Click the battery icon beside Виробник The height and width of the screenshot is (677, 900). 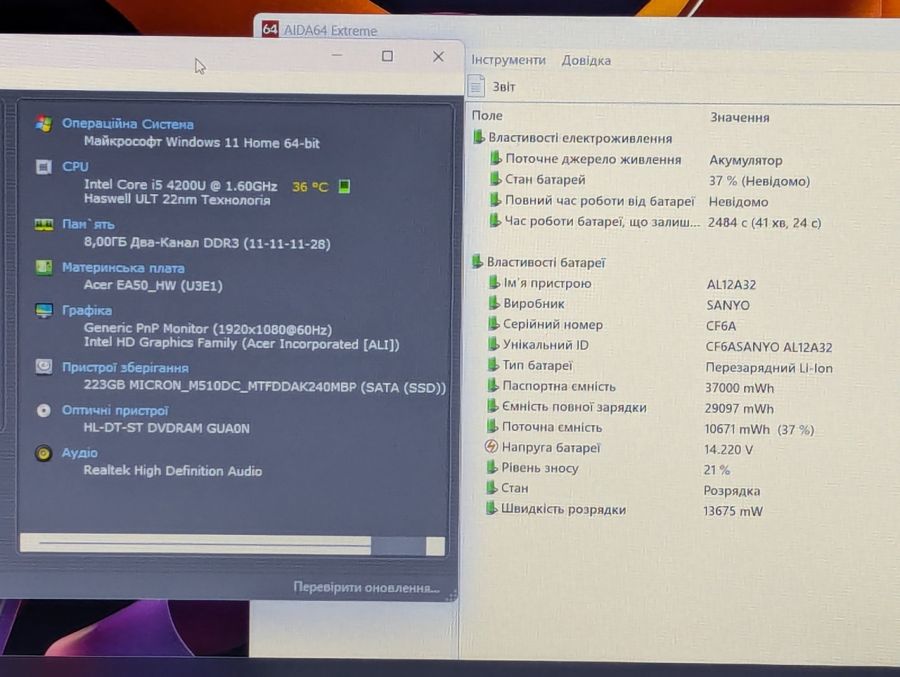[x=494, y=303]
